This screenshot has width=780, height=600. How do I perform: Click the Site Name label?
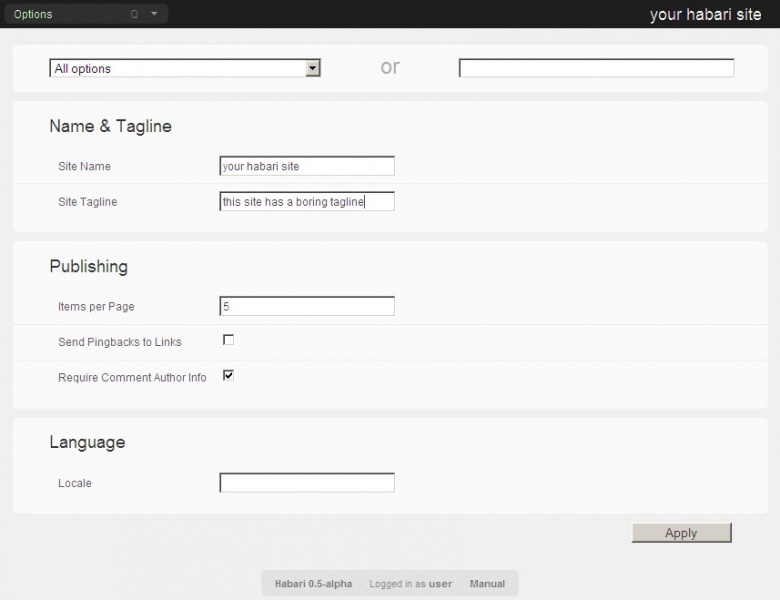pos(85,166)
